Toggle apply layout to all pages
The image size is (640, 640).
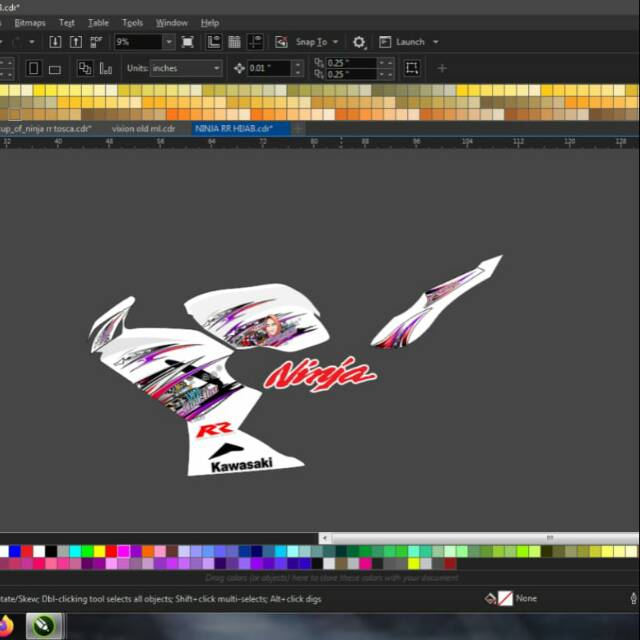[x=84, y=68]
